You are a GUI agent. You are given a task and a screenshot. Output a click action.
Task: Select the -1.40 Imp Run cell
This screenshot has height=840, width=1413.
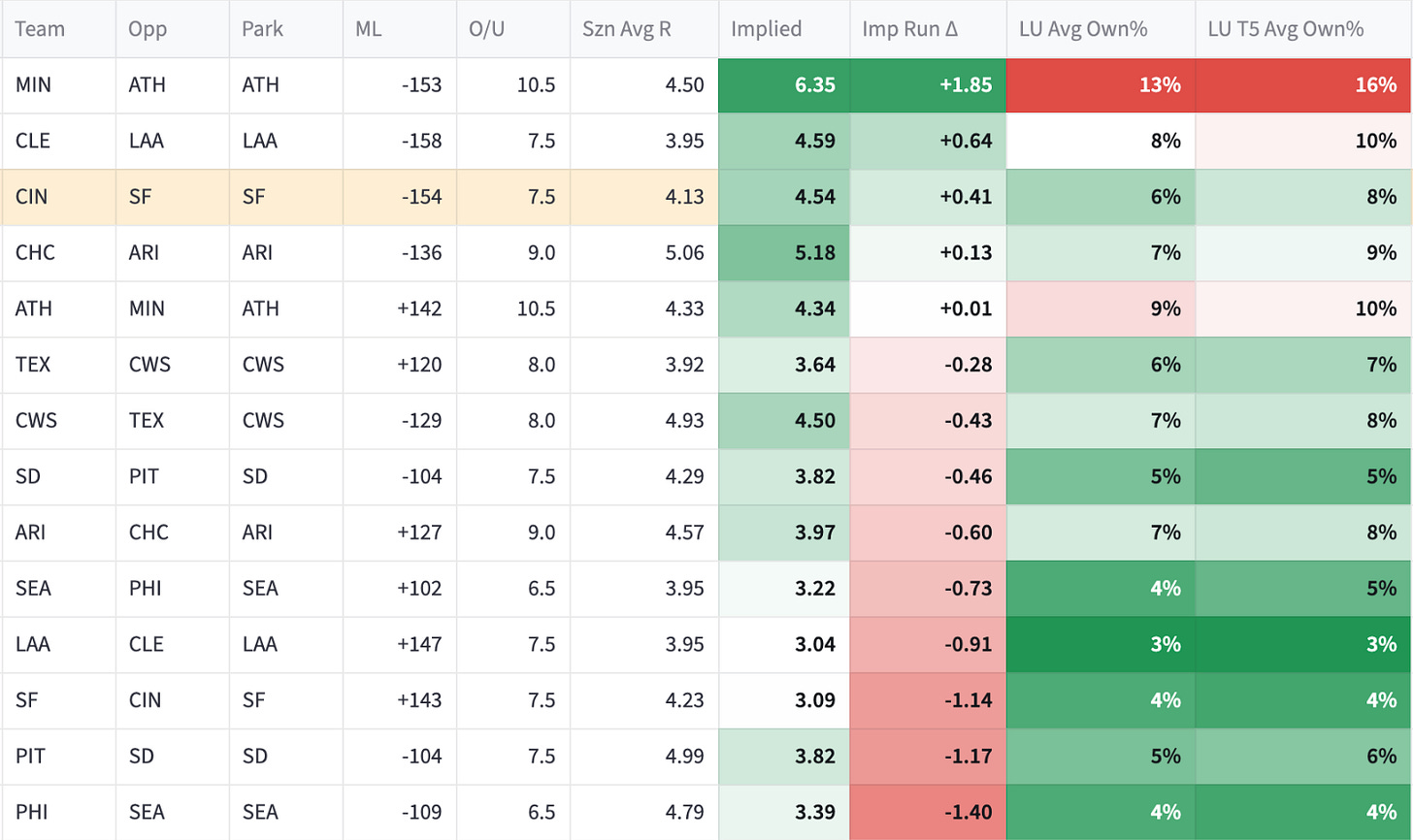coord(927,812)
